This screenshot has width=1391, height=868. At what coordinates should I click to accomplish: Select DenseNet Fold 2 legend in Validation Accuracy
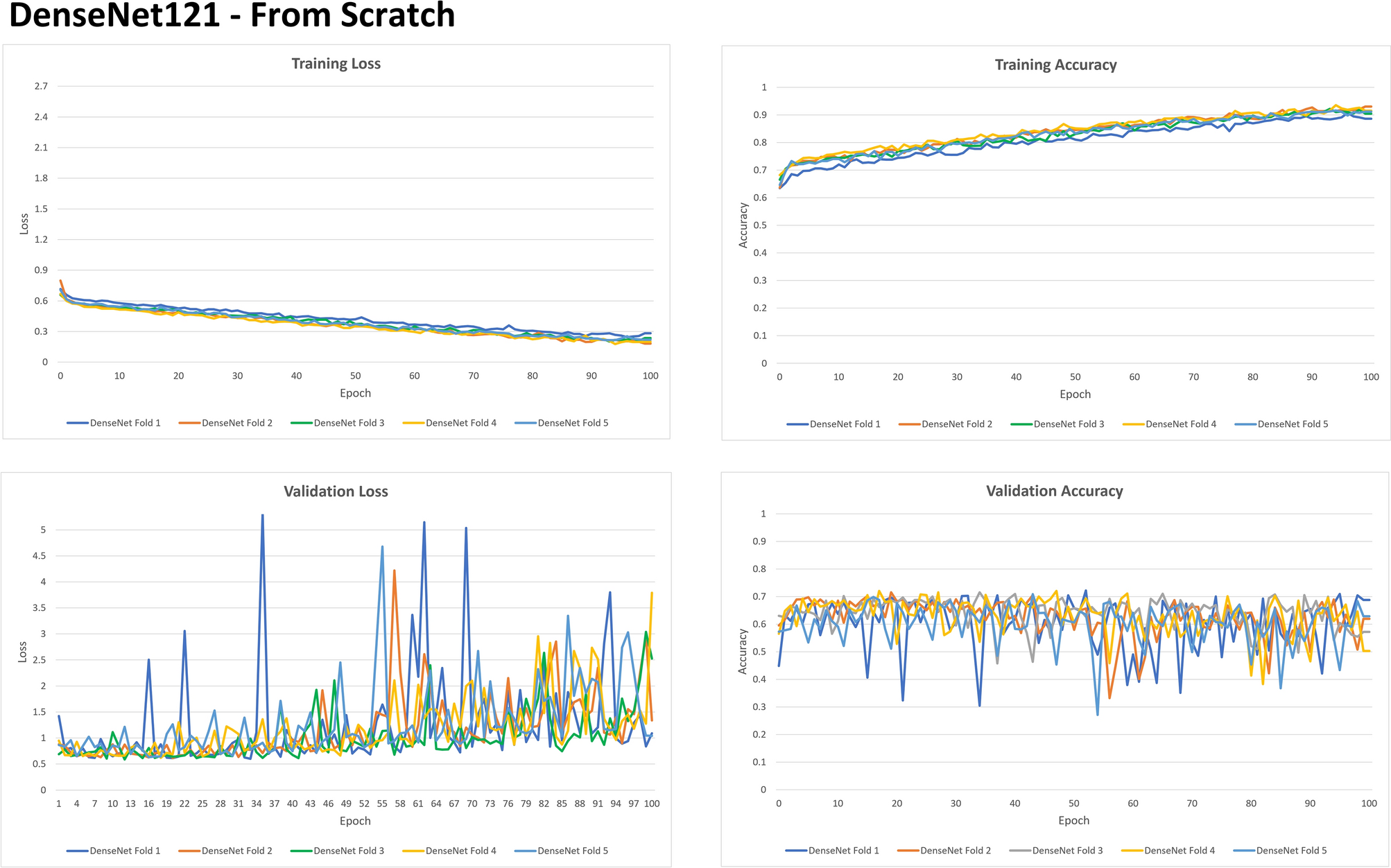955,851
